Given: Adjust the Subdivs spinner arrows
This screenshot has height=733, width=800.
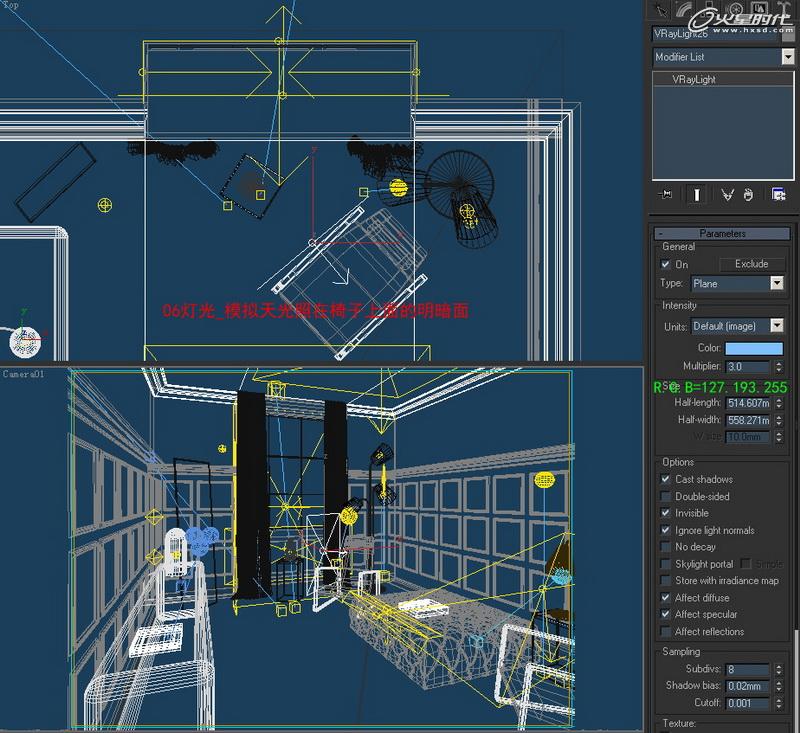Looking at the screenshot, I should (779, 669).
